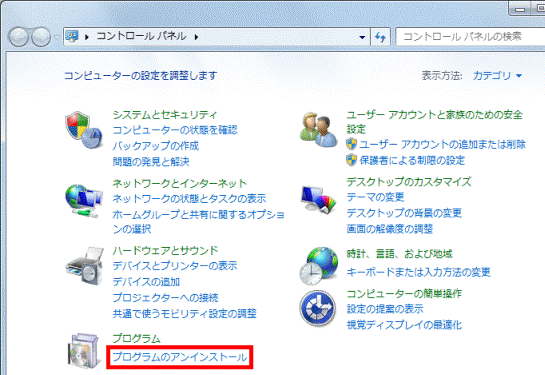
Task: Open 画面の解像度の調整 link
Action: point(390,229)
